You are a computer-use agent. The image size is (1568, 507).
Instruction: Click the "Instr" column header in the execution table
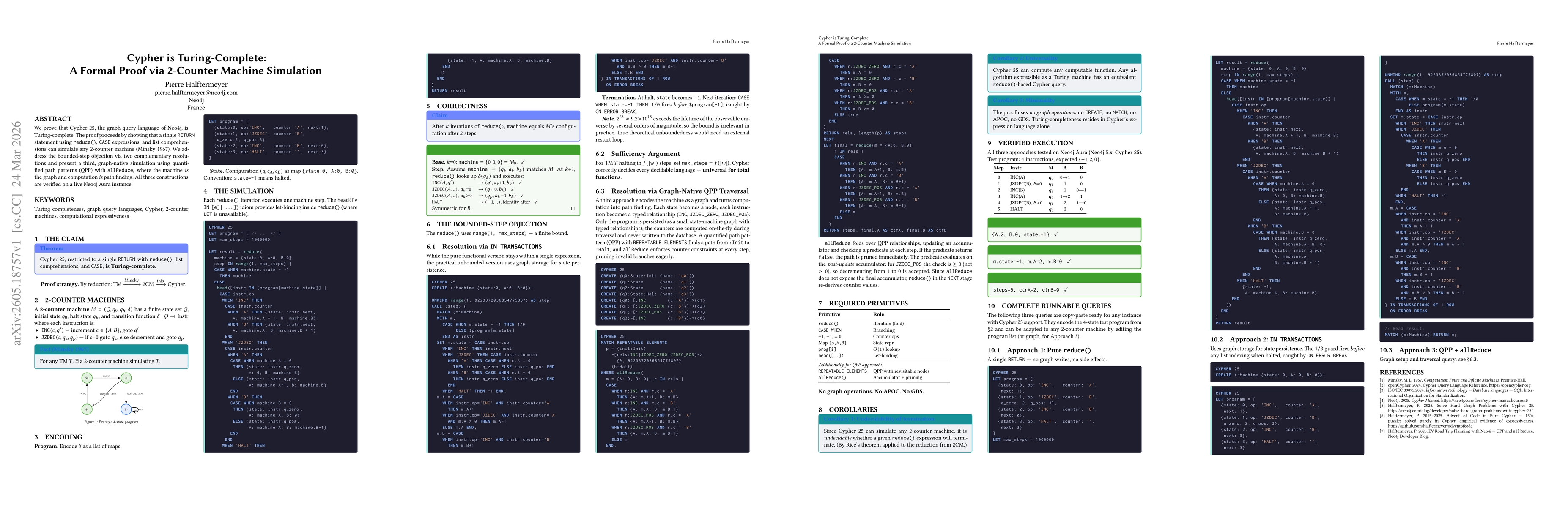click(1016, 168)
